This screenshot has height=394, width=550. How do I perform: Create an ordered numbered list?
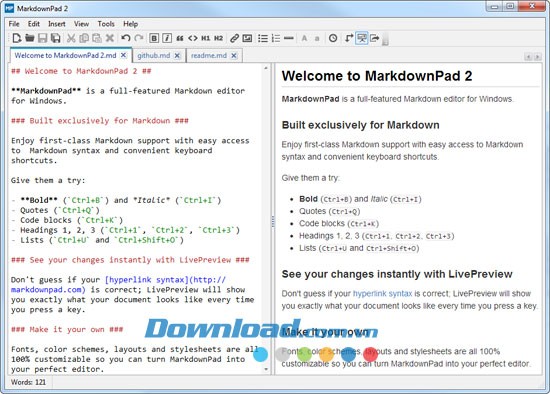click(276, 38)
